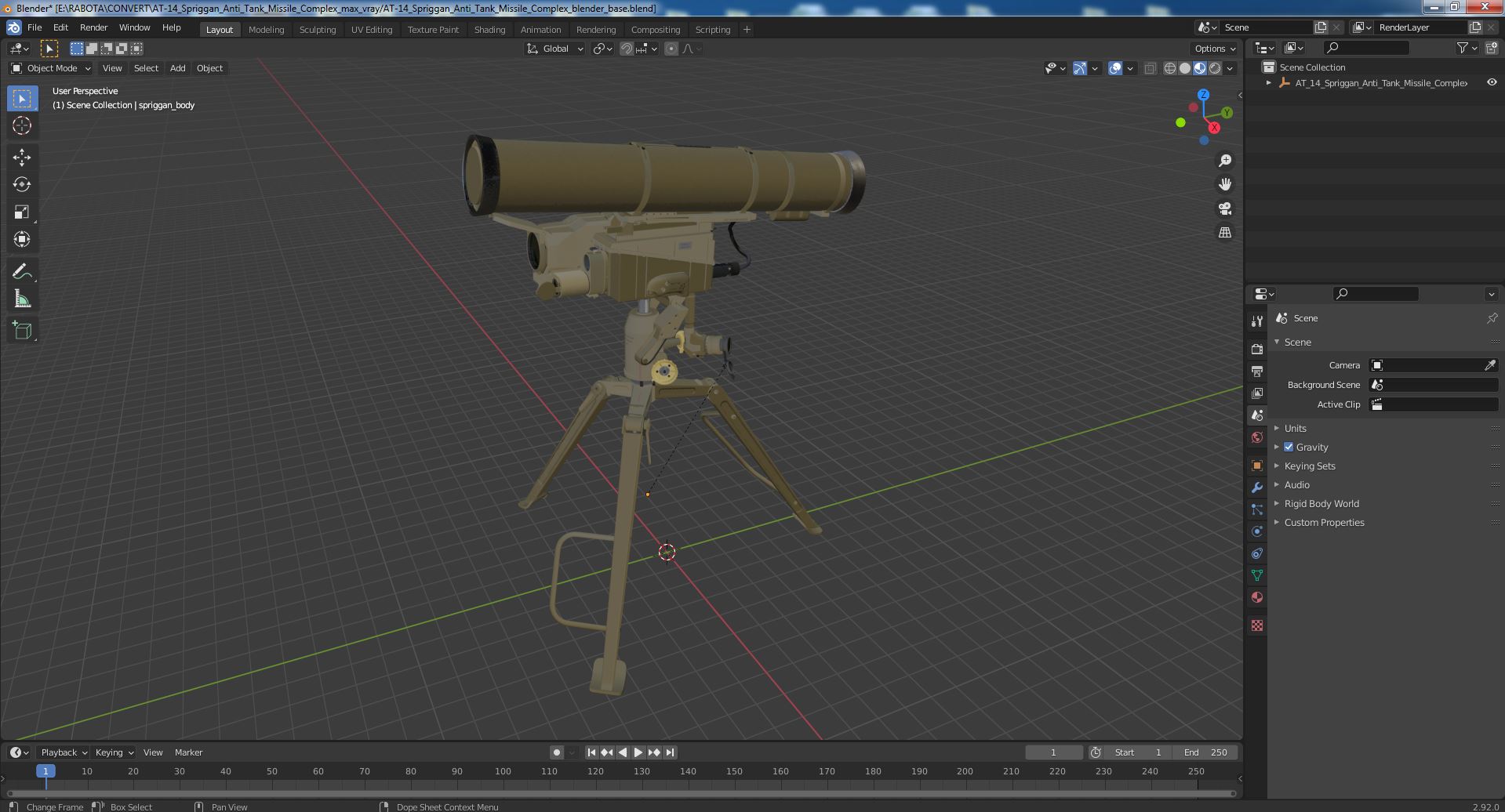Enable the Gravity checkbox
Image resolution: width=1505 pixels, height=812 pixels.
[x=1289, y=447]
